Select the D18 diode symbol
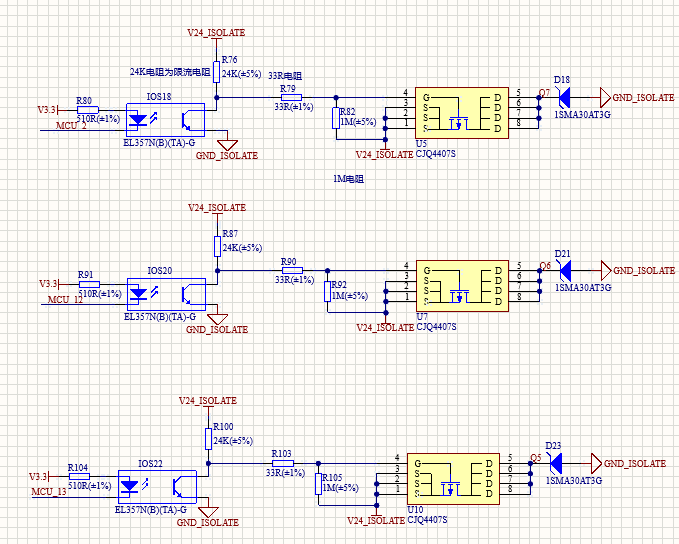This screenshot has width=679, height=544. point(563,97)
